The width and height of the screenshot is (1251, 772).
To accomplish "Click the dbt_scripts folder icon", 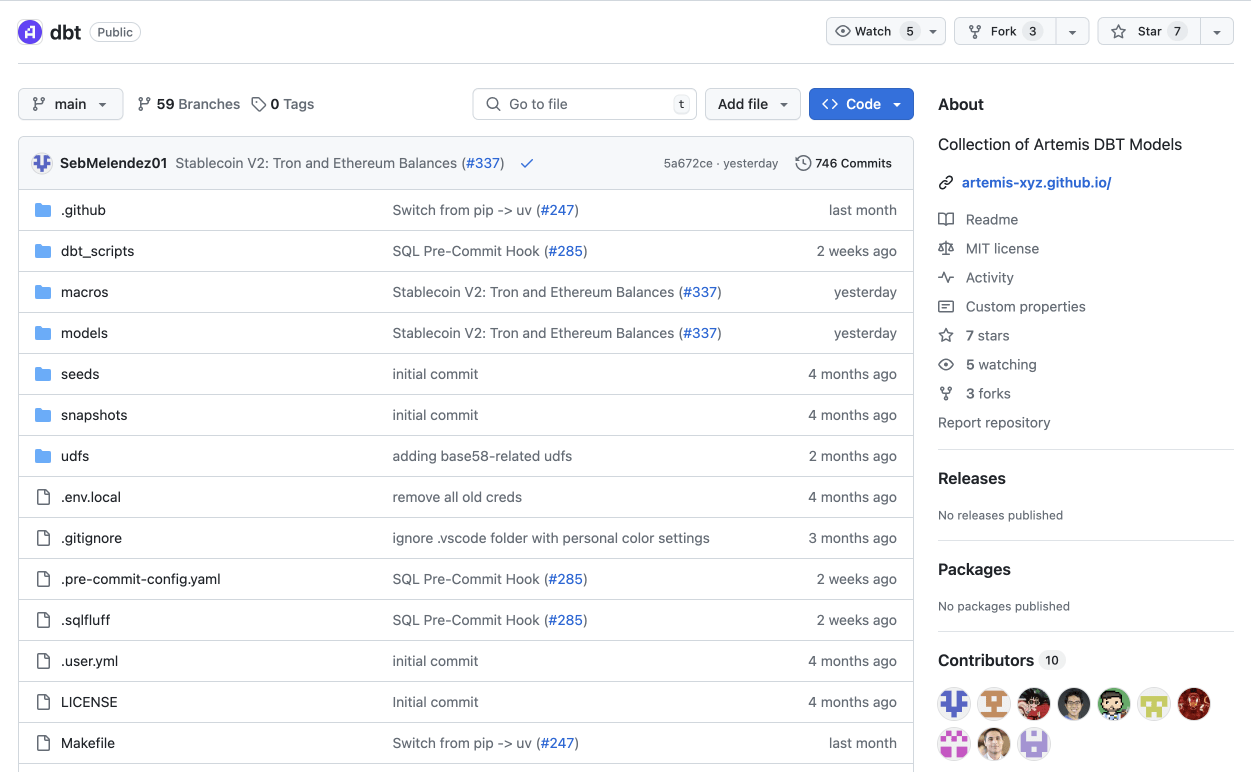I will 43,251.
